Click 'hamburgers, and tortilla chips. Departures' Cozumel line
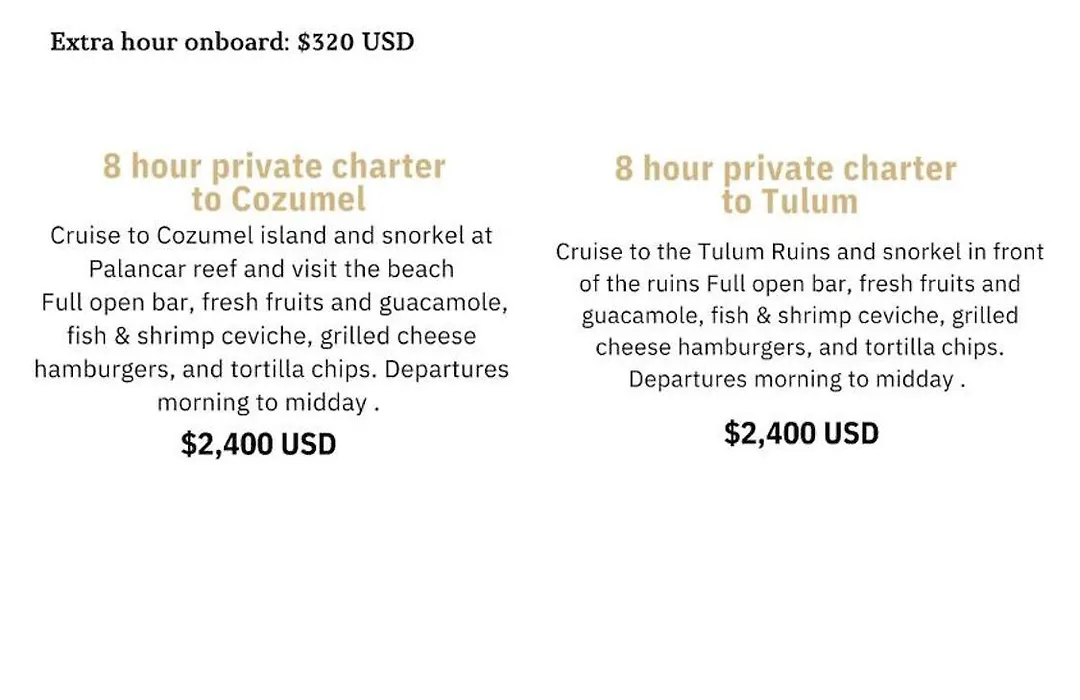The width and height of the screenshot is (1080, 700). click(x=271, y=369)
